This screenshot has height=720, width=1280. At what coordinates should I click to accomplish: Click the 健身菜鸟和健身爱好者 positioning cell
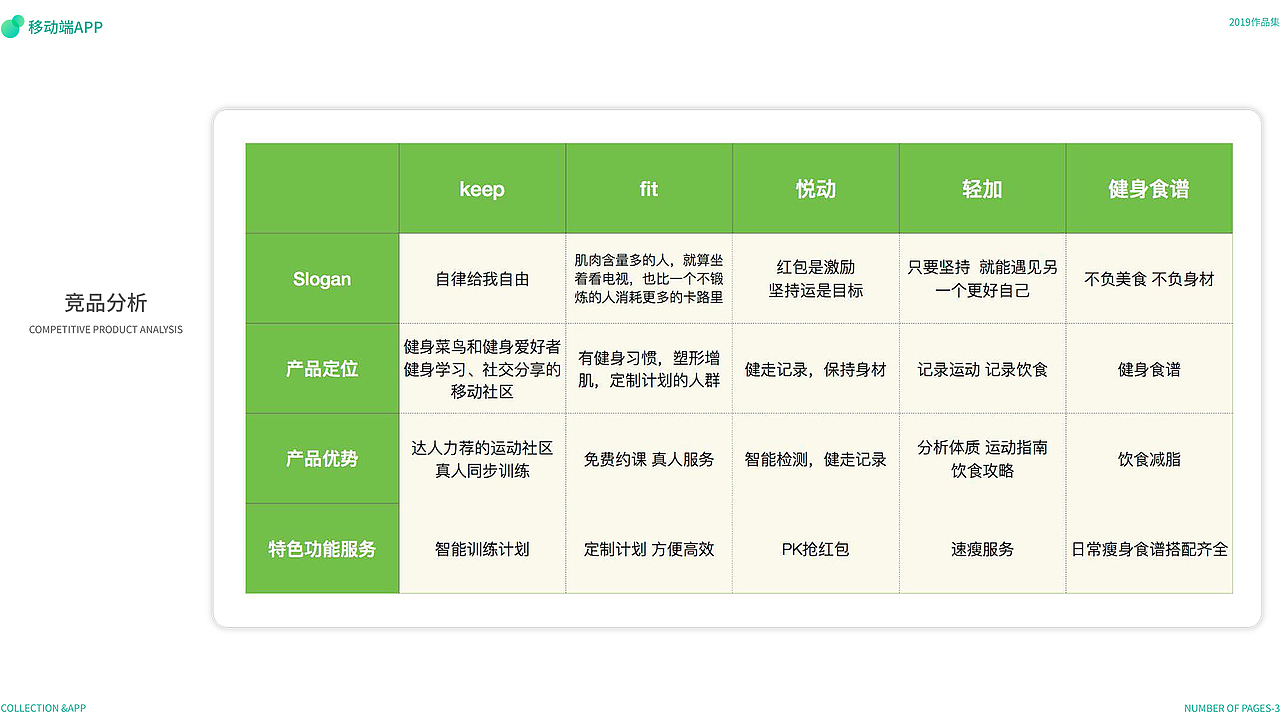482,369
